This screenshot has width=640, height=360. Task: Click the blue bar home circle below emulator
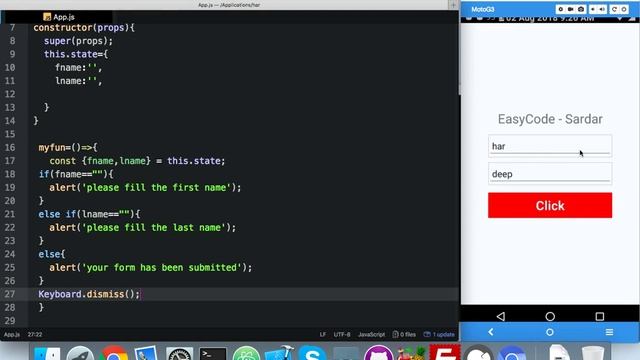(550, 332)
